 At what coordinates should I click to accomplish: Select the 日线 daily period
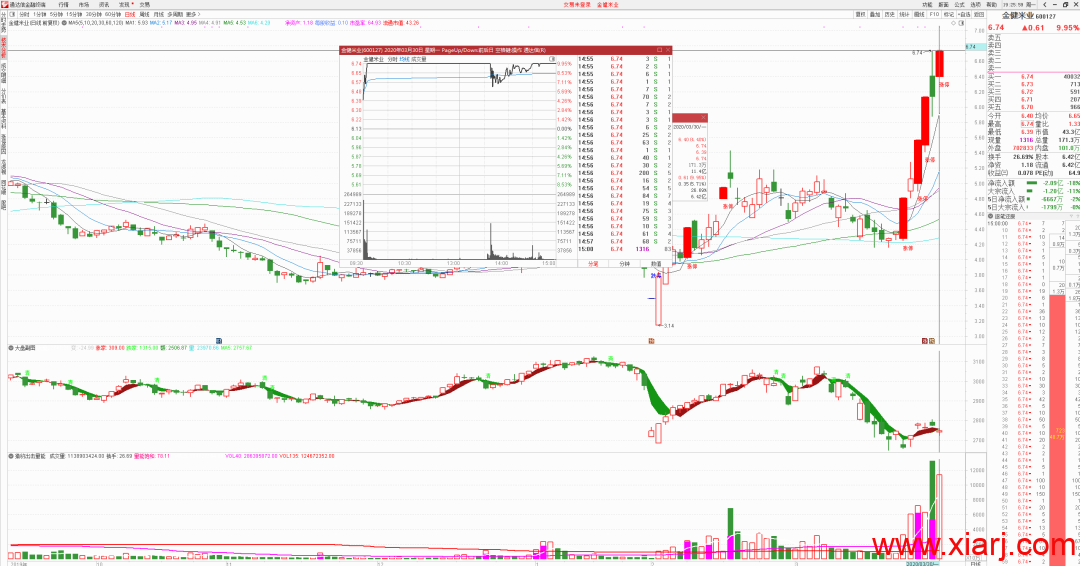pyautogui.click(x=129, y=14)
